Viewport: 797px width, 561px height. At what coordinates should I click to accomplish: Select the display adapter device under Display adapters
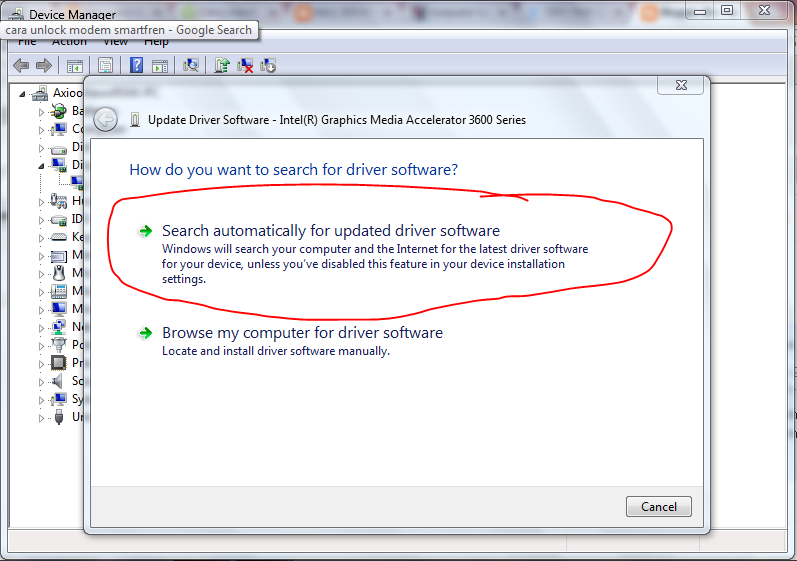point(77,182)
